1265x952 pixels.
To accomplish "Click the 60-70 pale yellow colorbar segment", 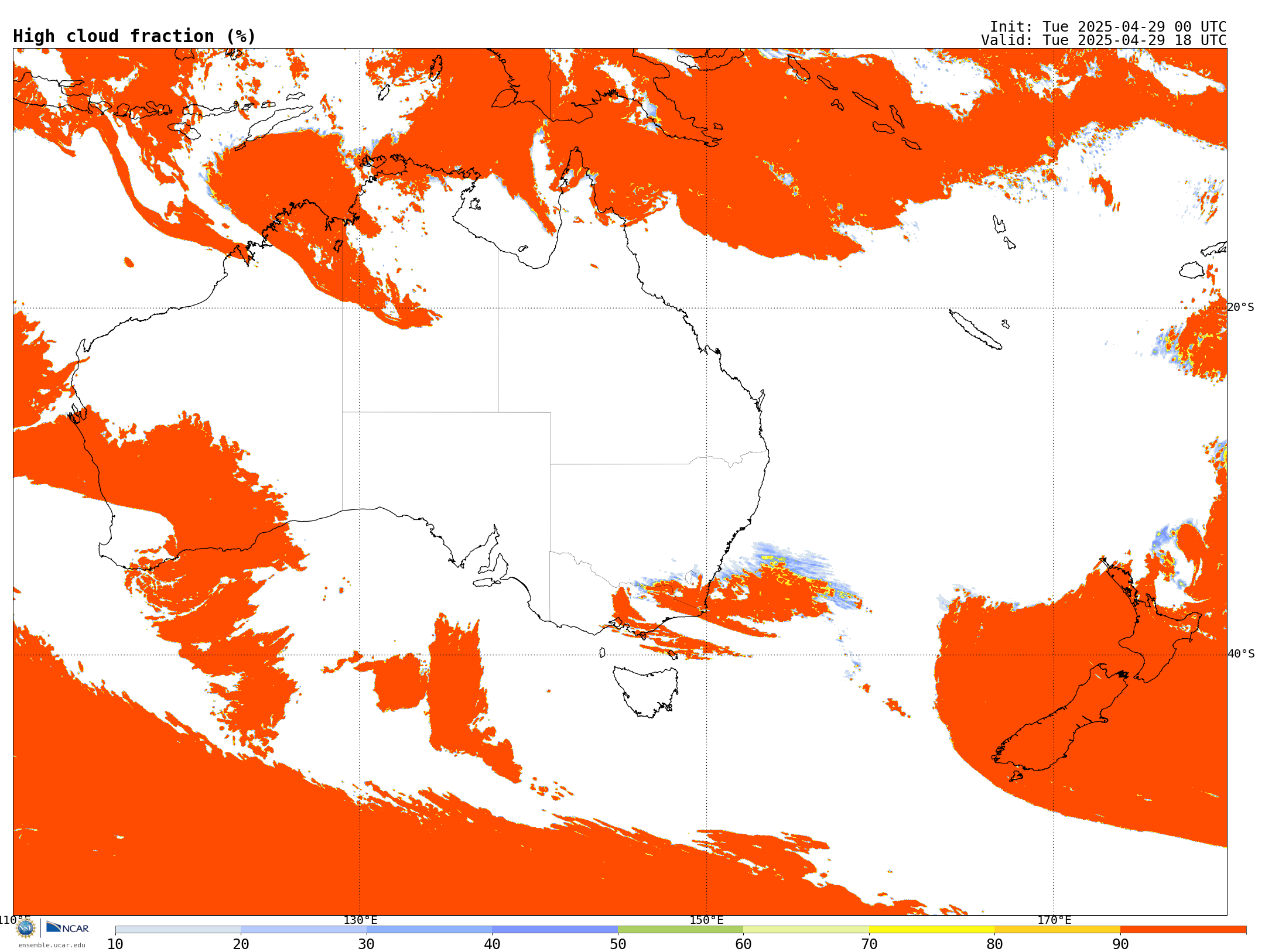I will tap(806, 930).
